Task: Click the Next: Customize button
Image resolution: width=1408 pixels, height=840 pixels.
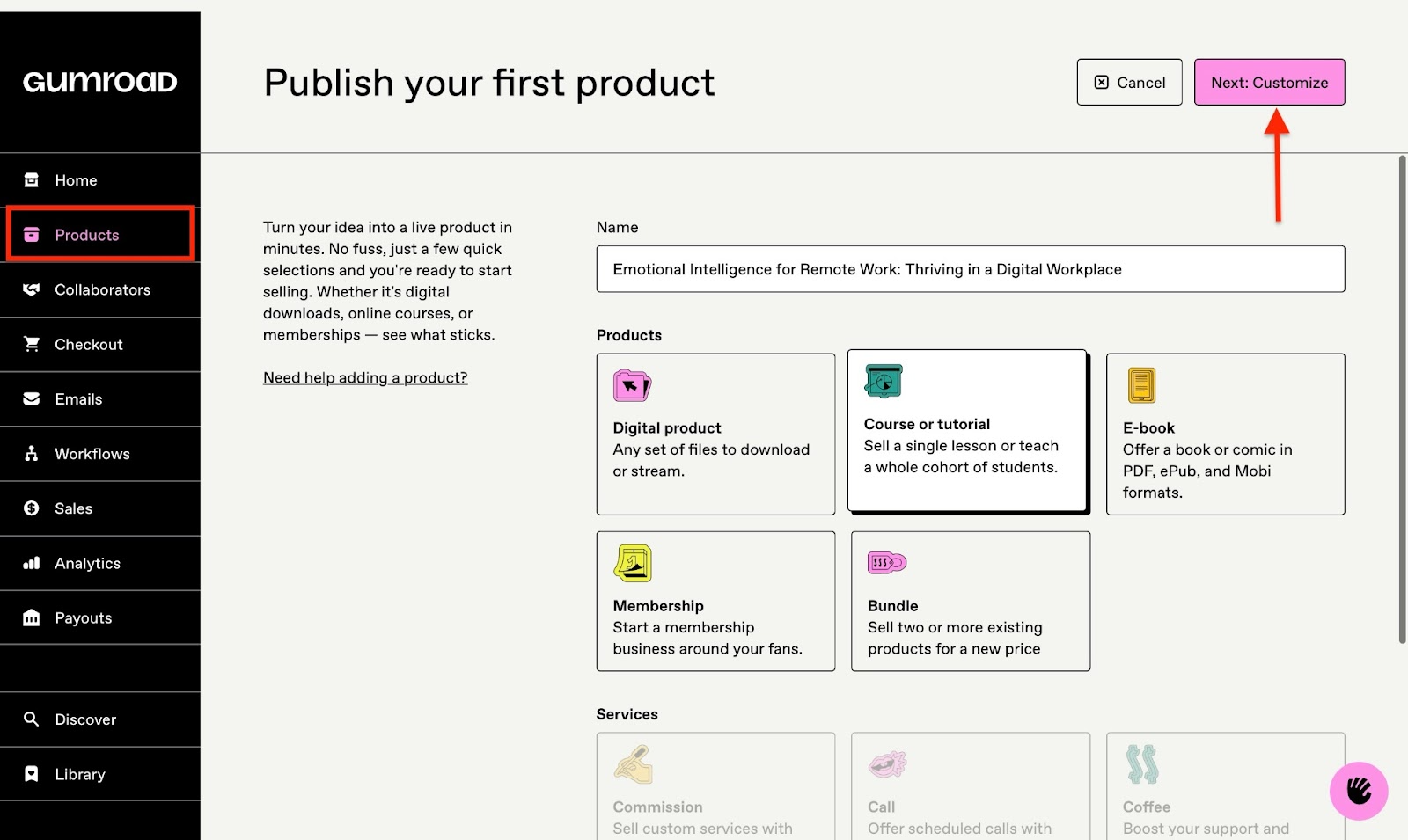Action: pos(1269,83)
